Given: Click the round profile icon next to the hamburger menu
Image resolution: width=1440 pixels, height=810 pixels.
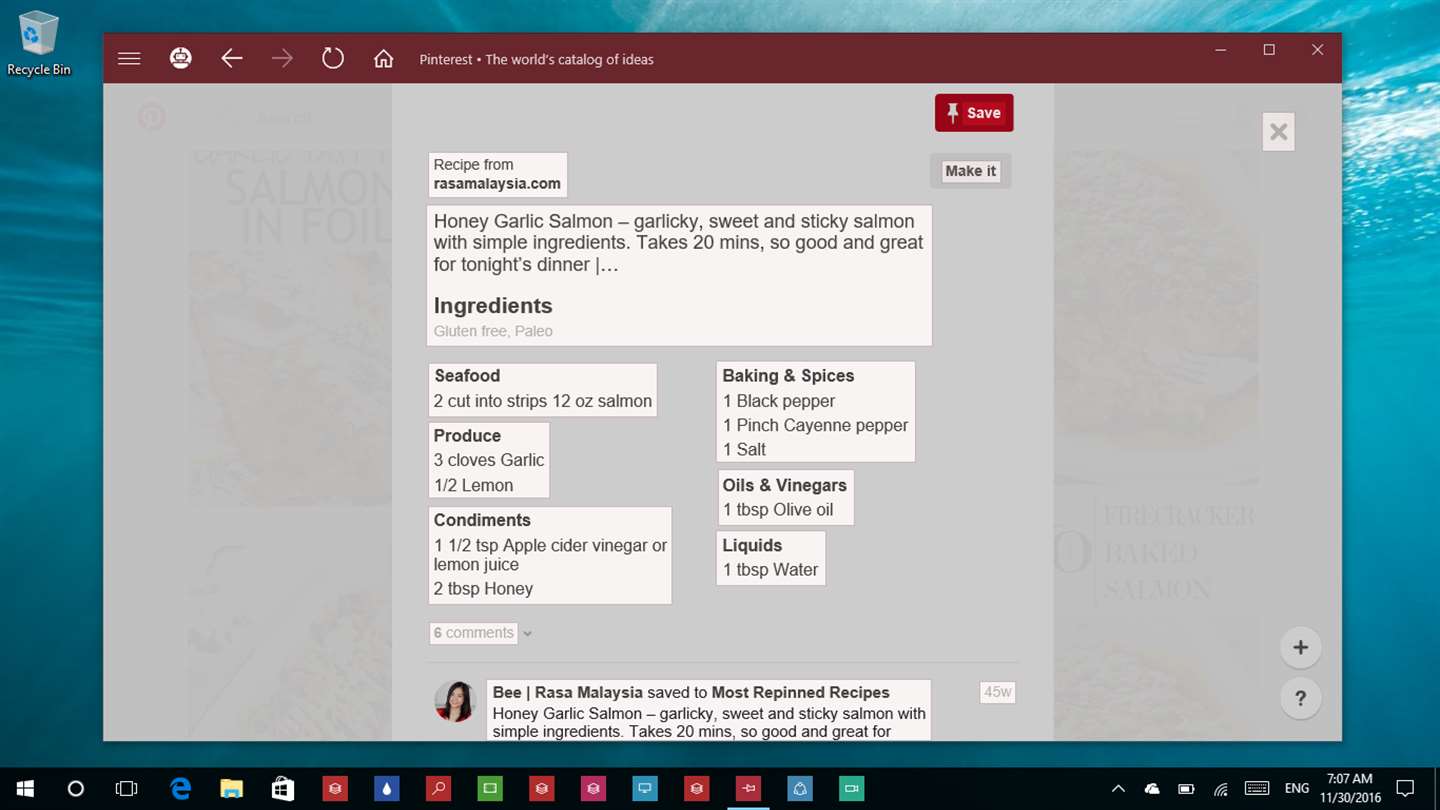Looking at the screenshot, I should [x=180, y=59].
